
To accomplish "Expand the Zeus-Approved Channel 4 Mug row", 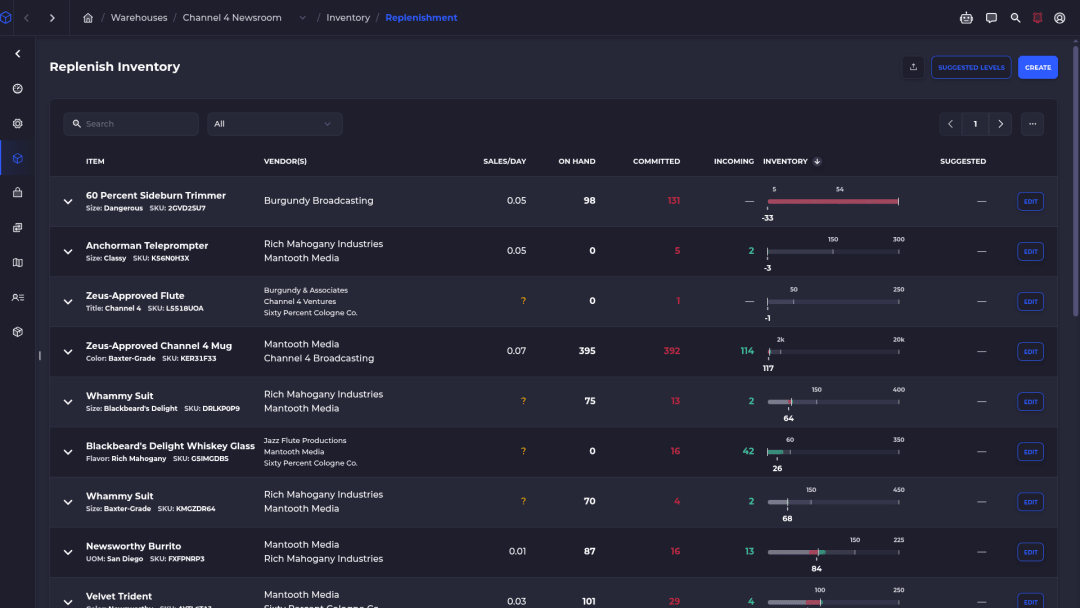I will 68,352.
